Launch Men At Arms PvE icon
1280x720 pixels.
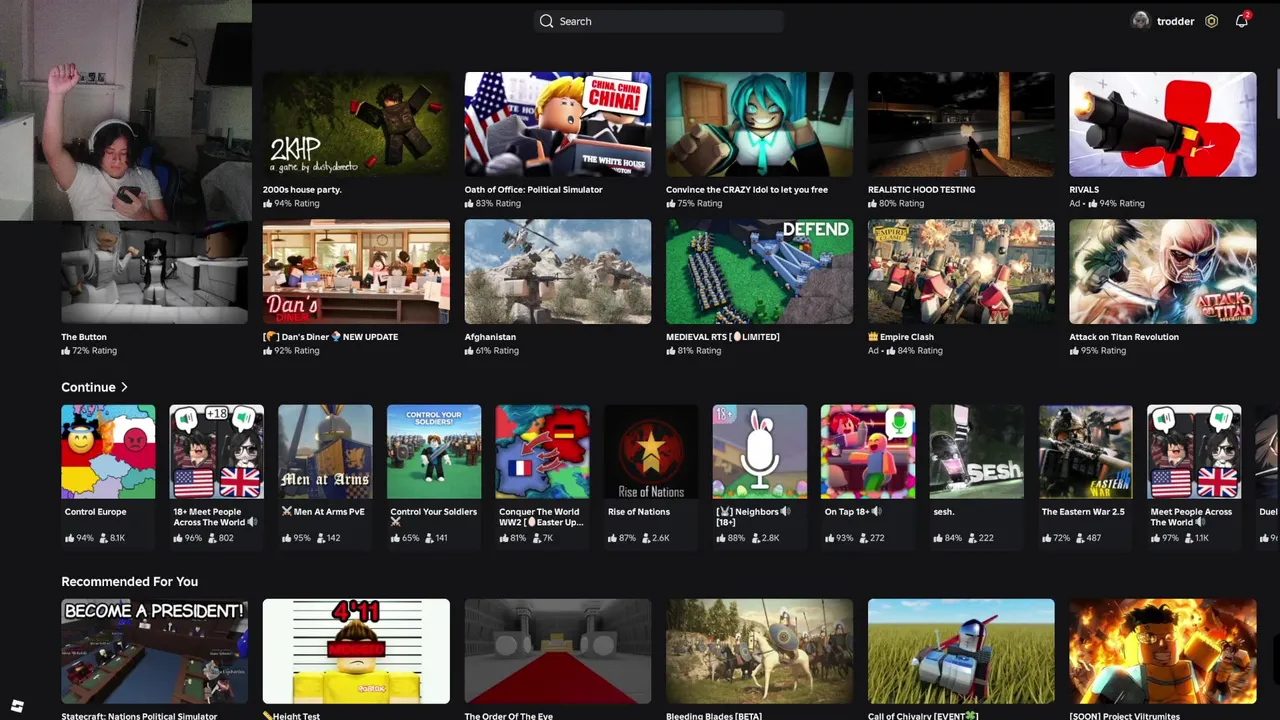tap(325, 451)
